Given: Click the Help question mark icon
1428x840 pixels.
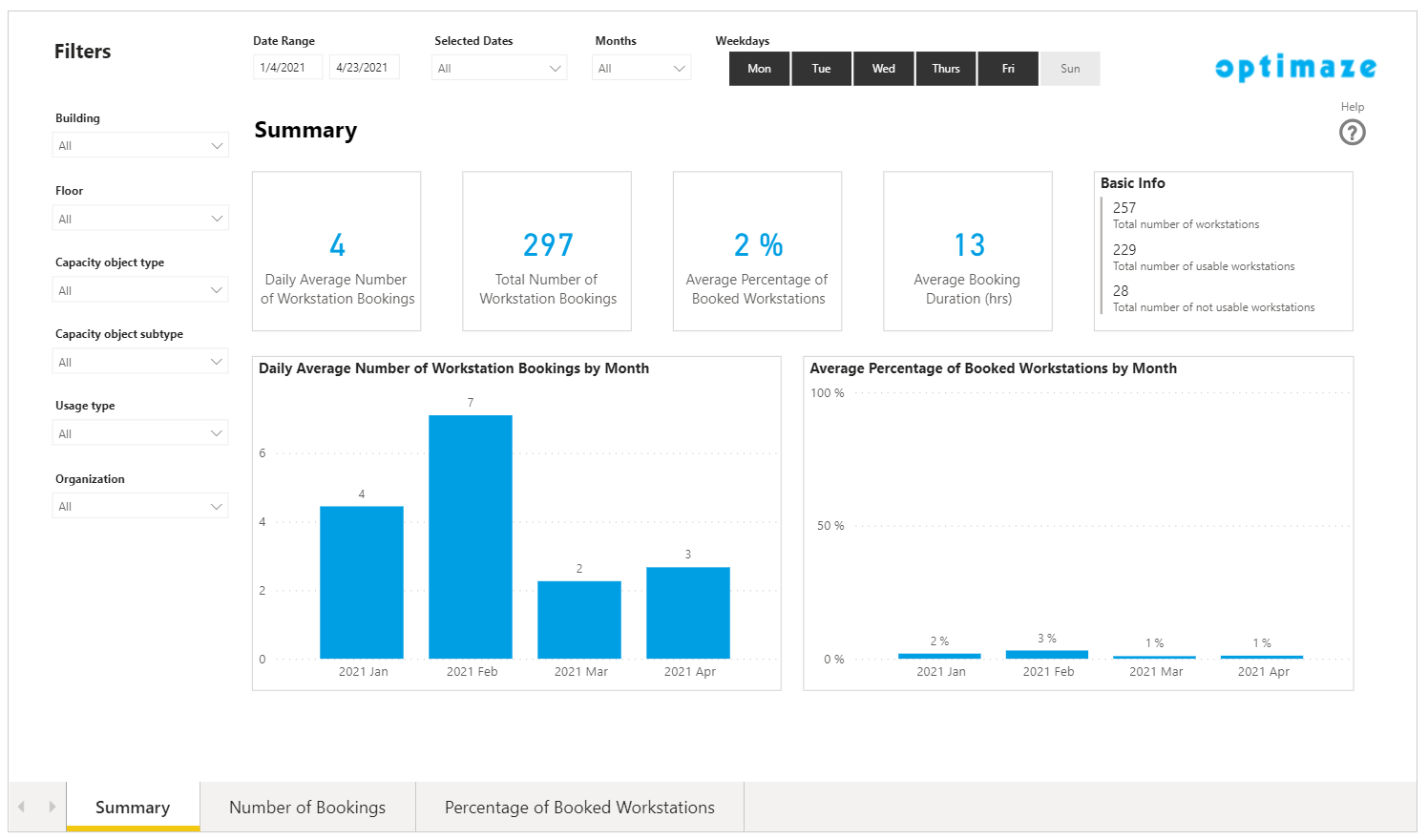Looking at the screenshot, I should pos(1352,132).
